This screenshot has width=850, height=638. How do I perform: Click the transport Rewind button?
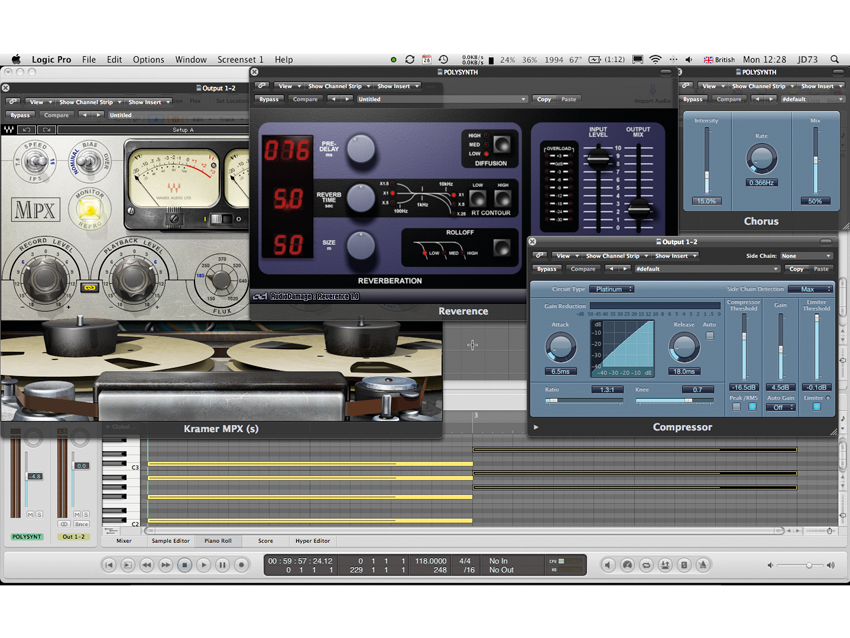146,565
